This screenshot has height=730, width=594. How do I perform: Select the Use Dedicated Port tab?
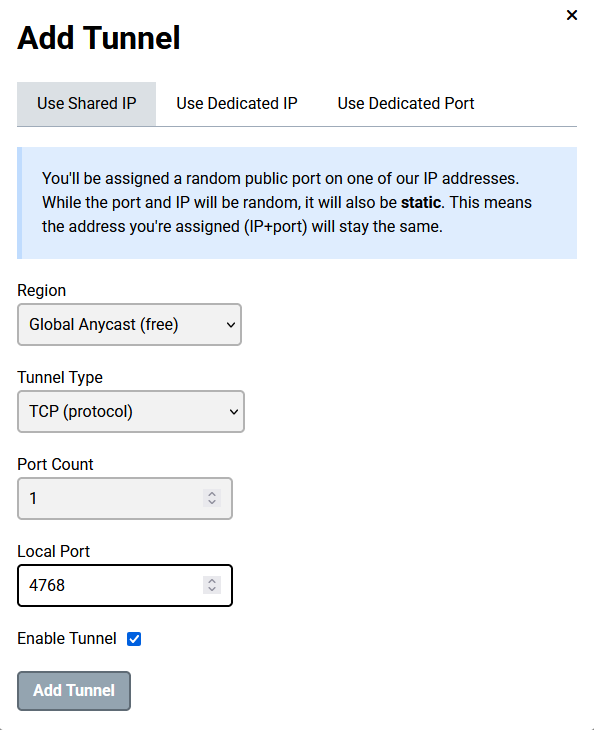click(x=405, y=104)
